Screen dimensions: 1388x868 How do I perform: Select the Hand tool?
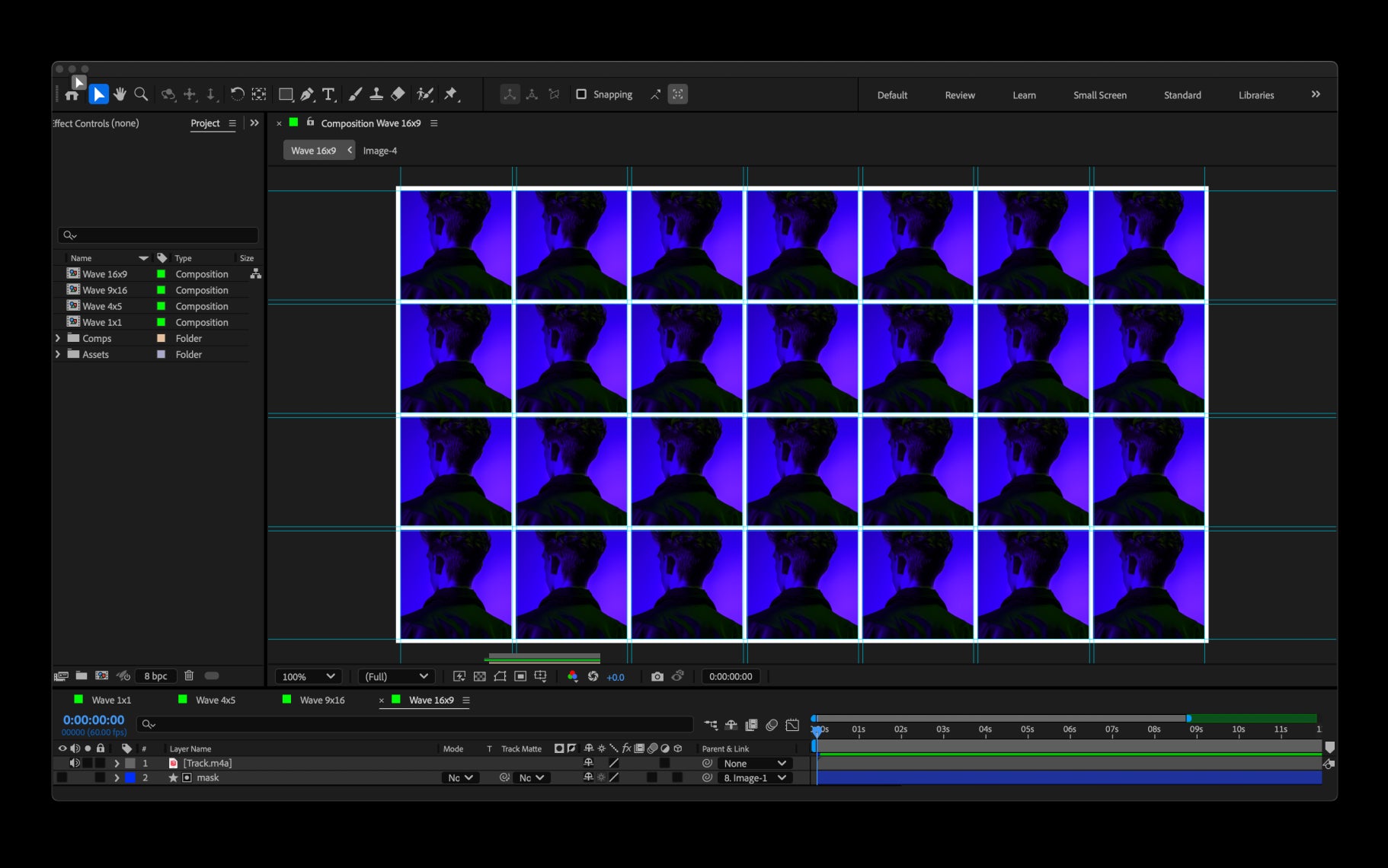click(120, 94)
